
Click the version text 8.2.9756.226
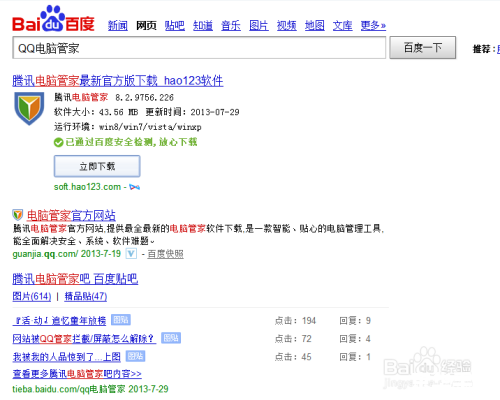[144, 97]
